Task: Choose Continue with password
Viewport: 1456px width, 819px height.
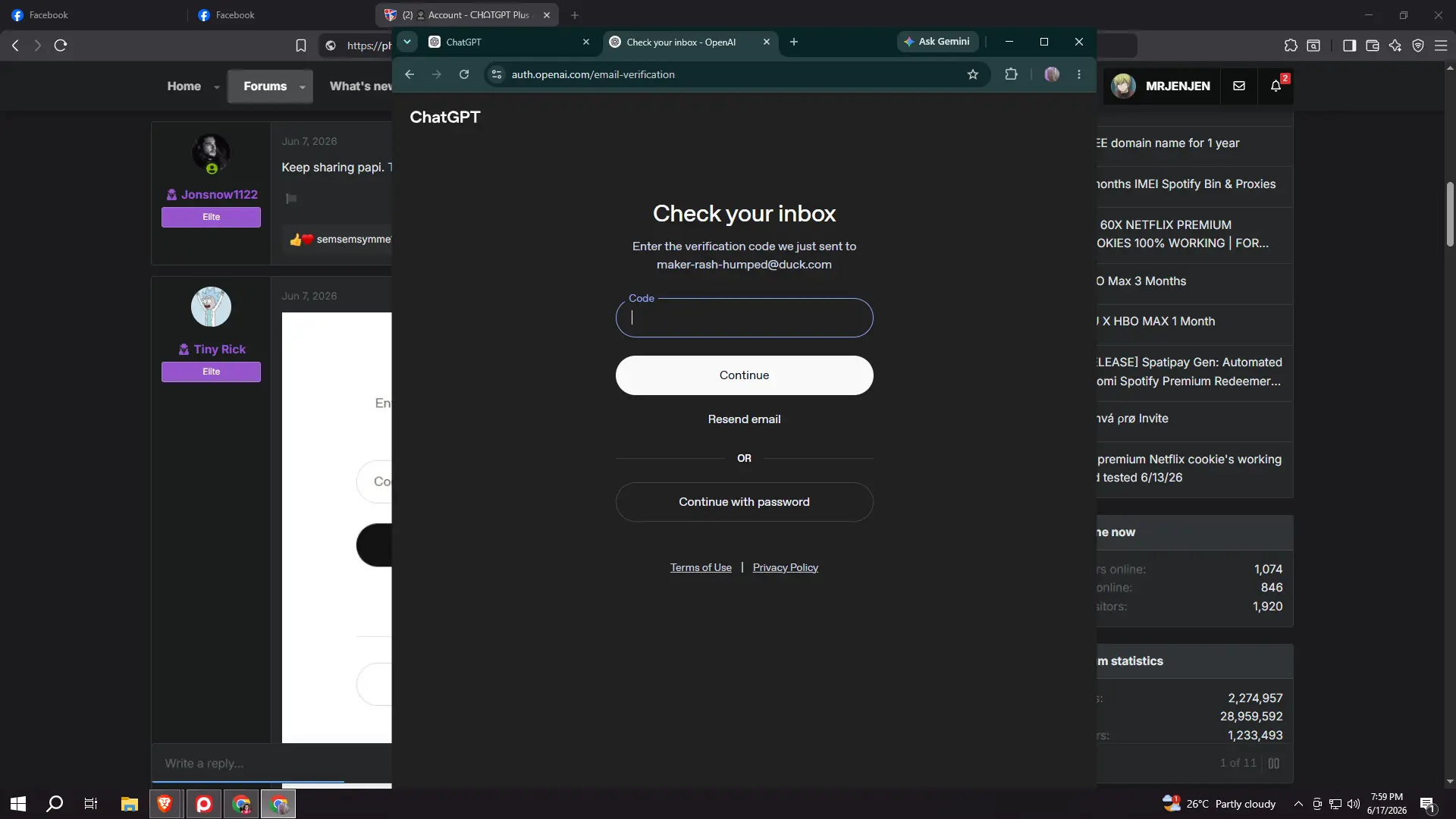Action: point(744,502)
